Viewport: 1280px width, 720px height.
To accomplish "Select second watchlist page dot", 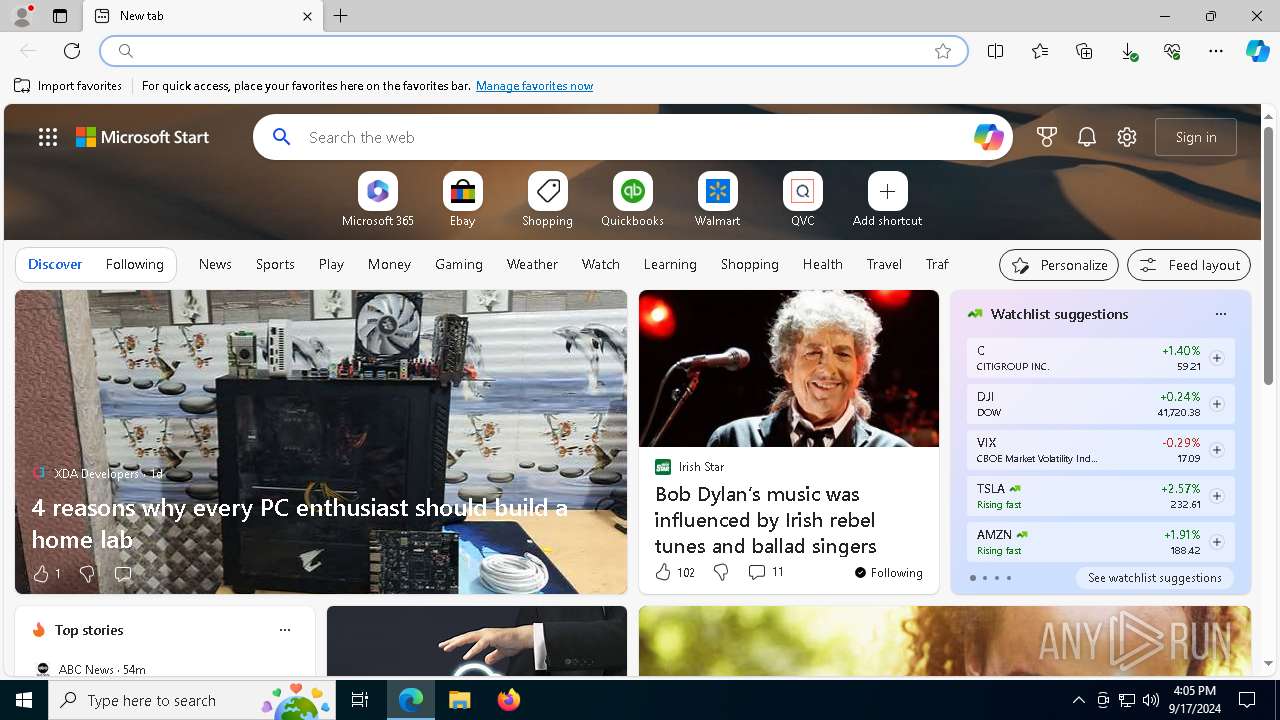I will 984,578.
